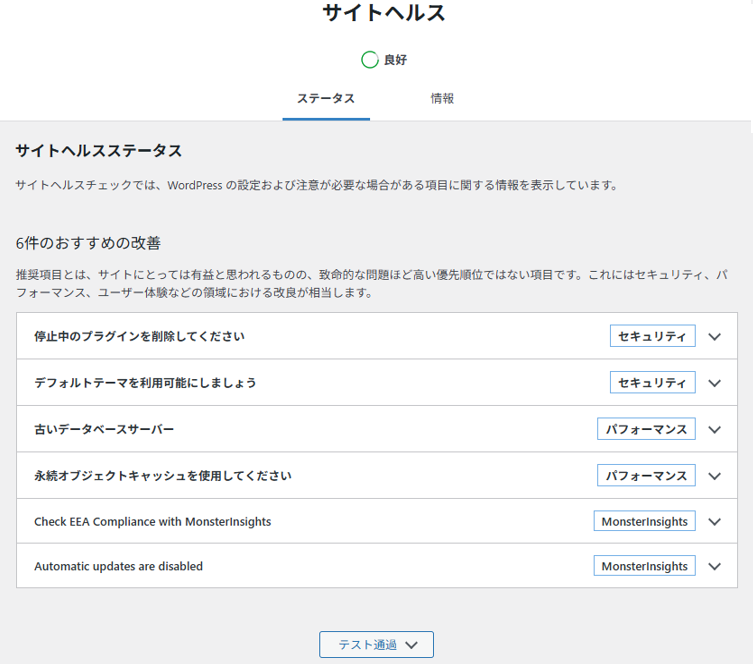Screen dimensions: 753x664
Task: Open the 停止中のプラグインを削除してください item title
Action: [x=139, y=337]
